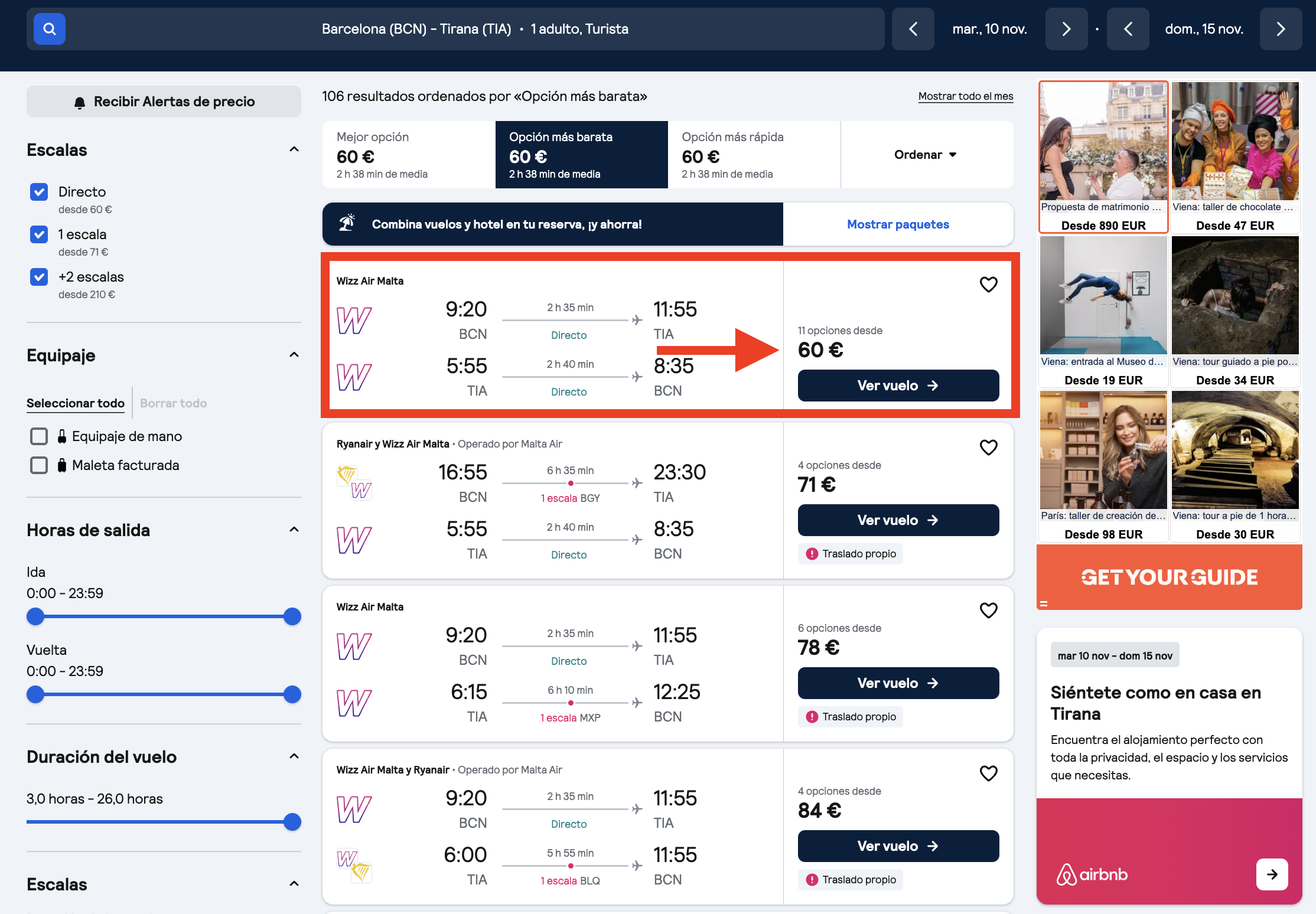
Task: Favorite the 78 € flight with heart icon
Action: pyautogui.click(x=988, y=611)
